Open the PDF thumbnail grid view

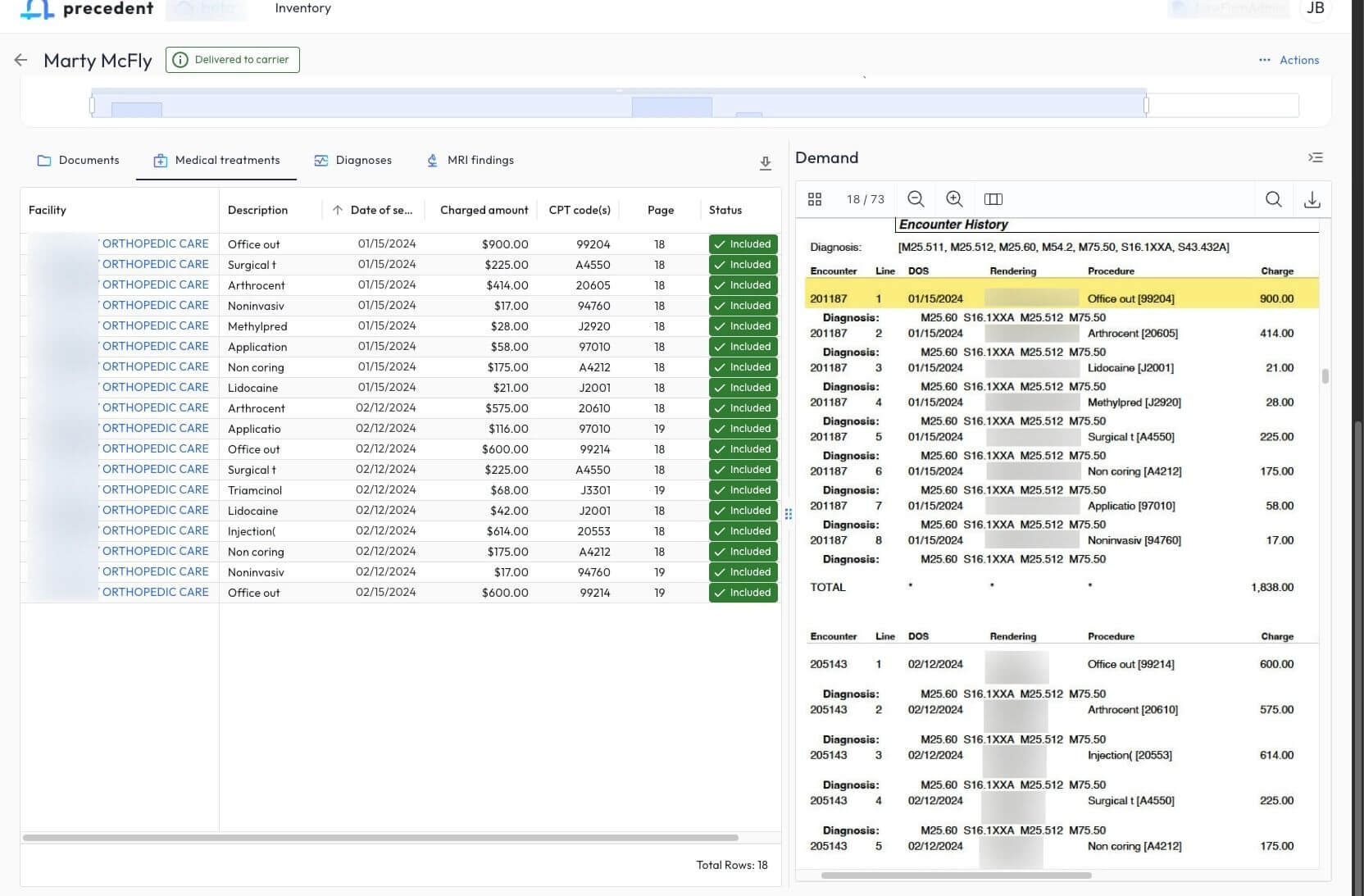[814, 199]
